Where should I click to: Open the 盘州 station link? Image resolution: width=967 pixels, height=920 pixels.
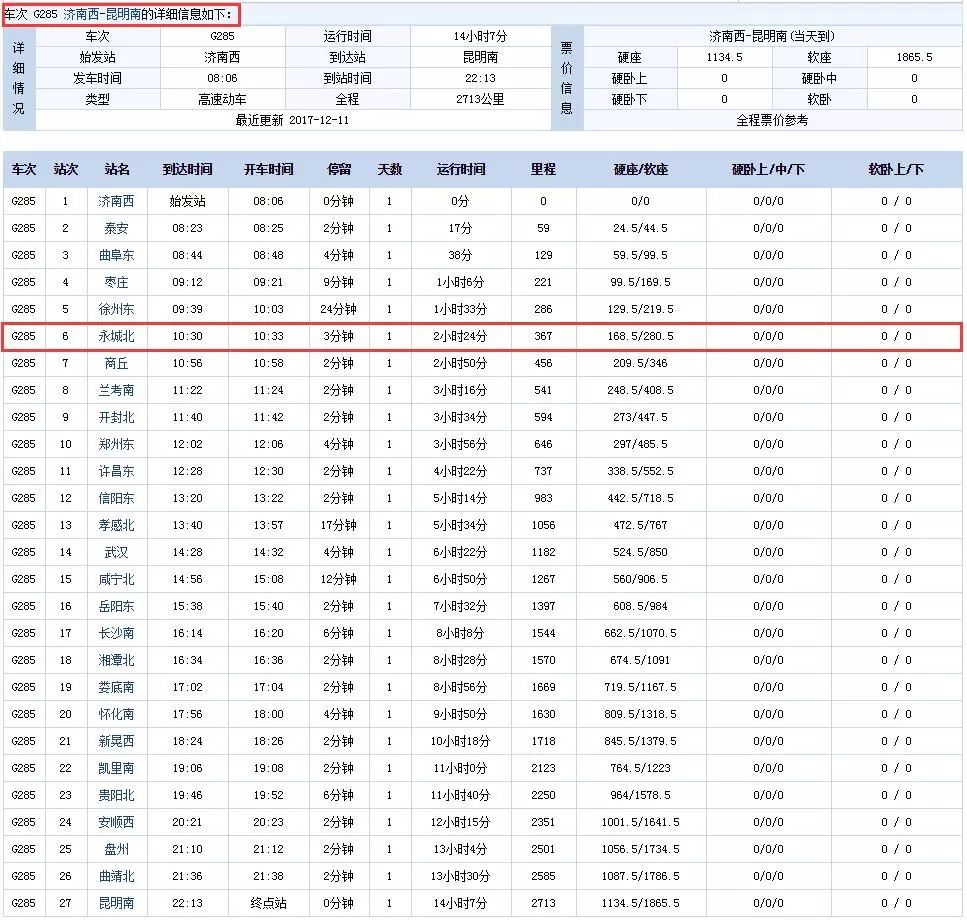click(117, 849)
